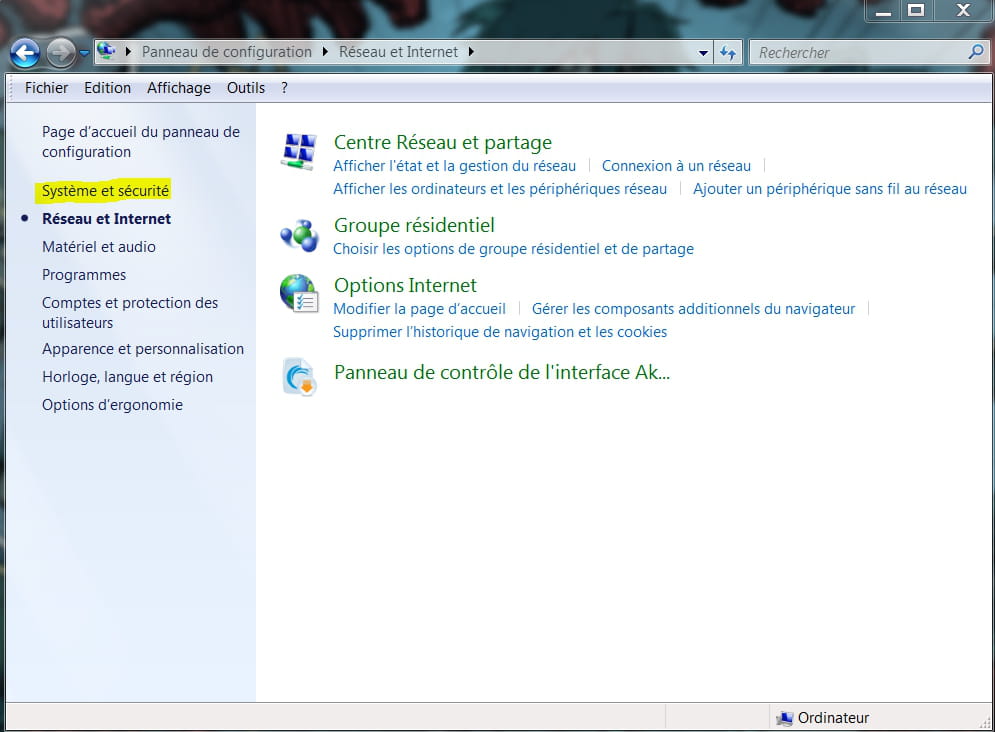Click Afficher l'état et la gestion du réseau
This screenshot has width=995, height=732.
click(454, 166)
